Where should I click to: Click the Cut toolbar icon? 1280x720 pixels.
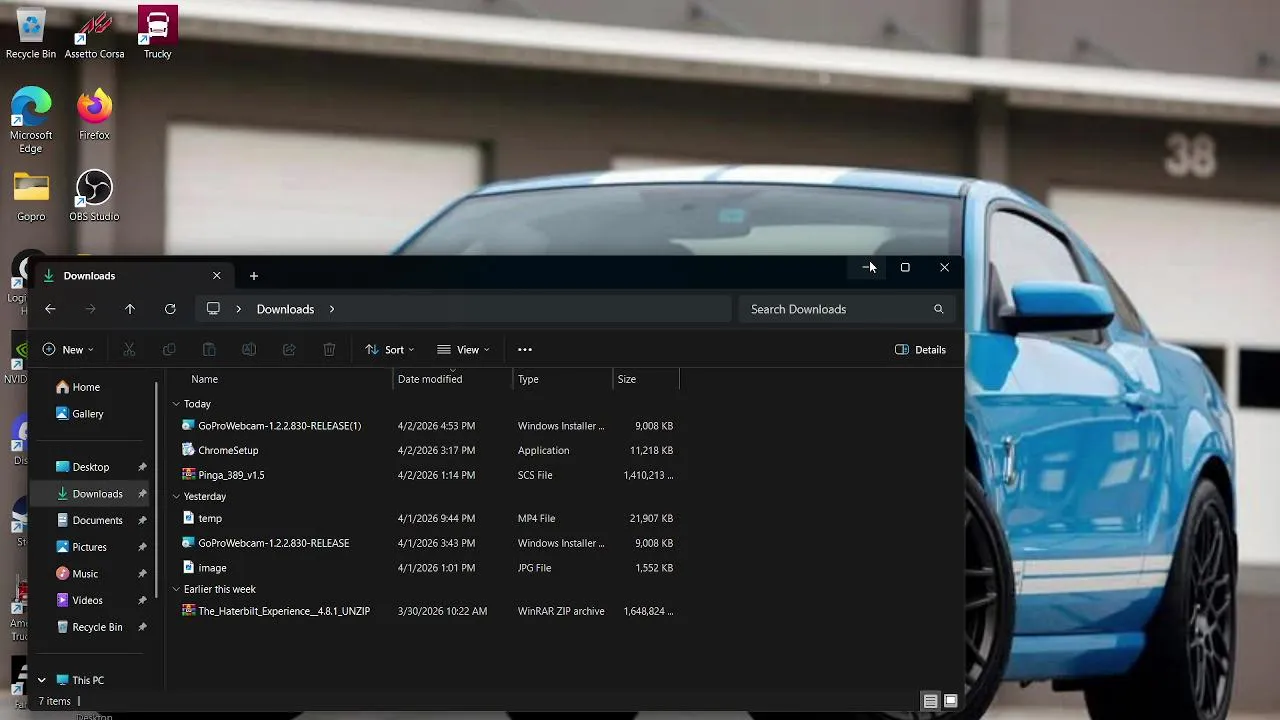[x=129, y=350]
